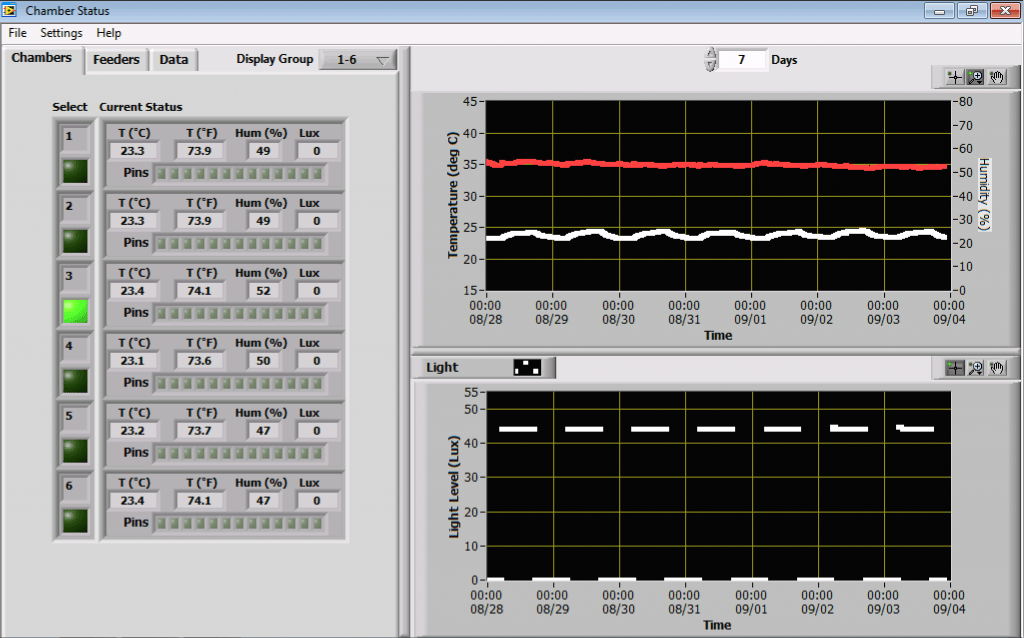Toggle the chamber 1 select LED button

coord(75,172)
